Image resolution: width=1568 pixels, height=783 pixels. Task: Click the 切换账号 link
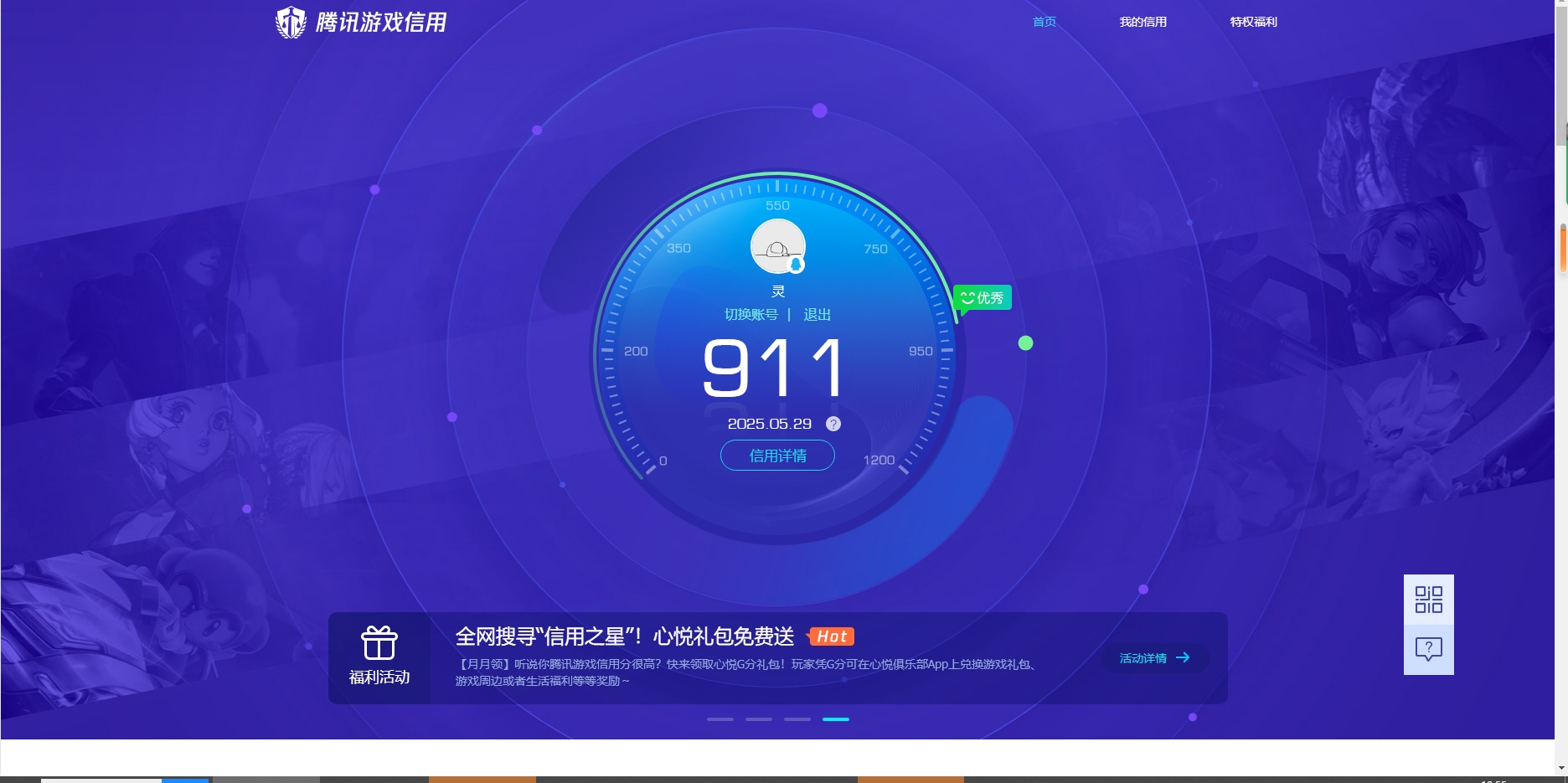coord(750,314)
